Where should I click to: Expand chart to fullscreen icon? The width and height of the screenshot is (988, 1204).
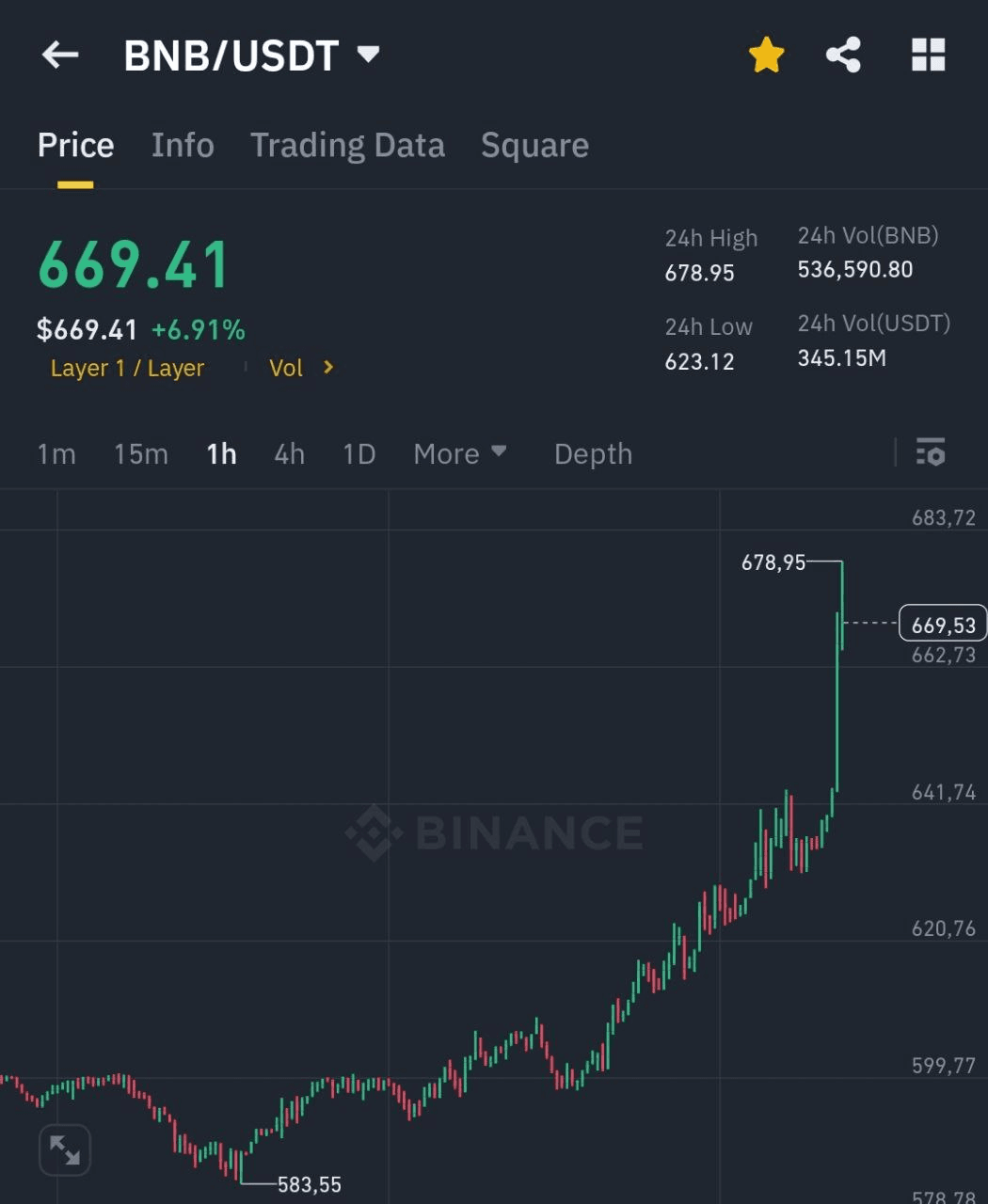click(65, 1149)
